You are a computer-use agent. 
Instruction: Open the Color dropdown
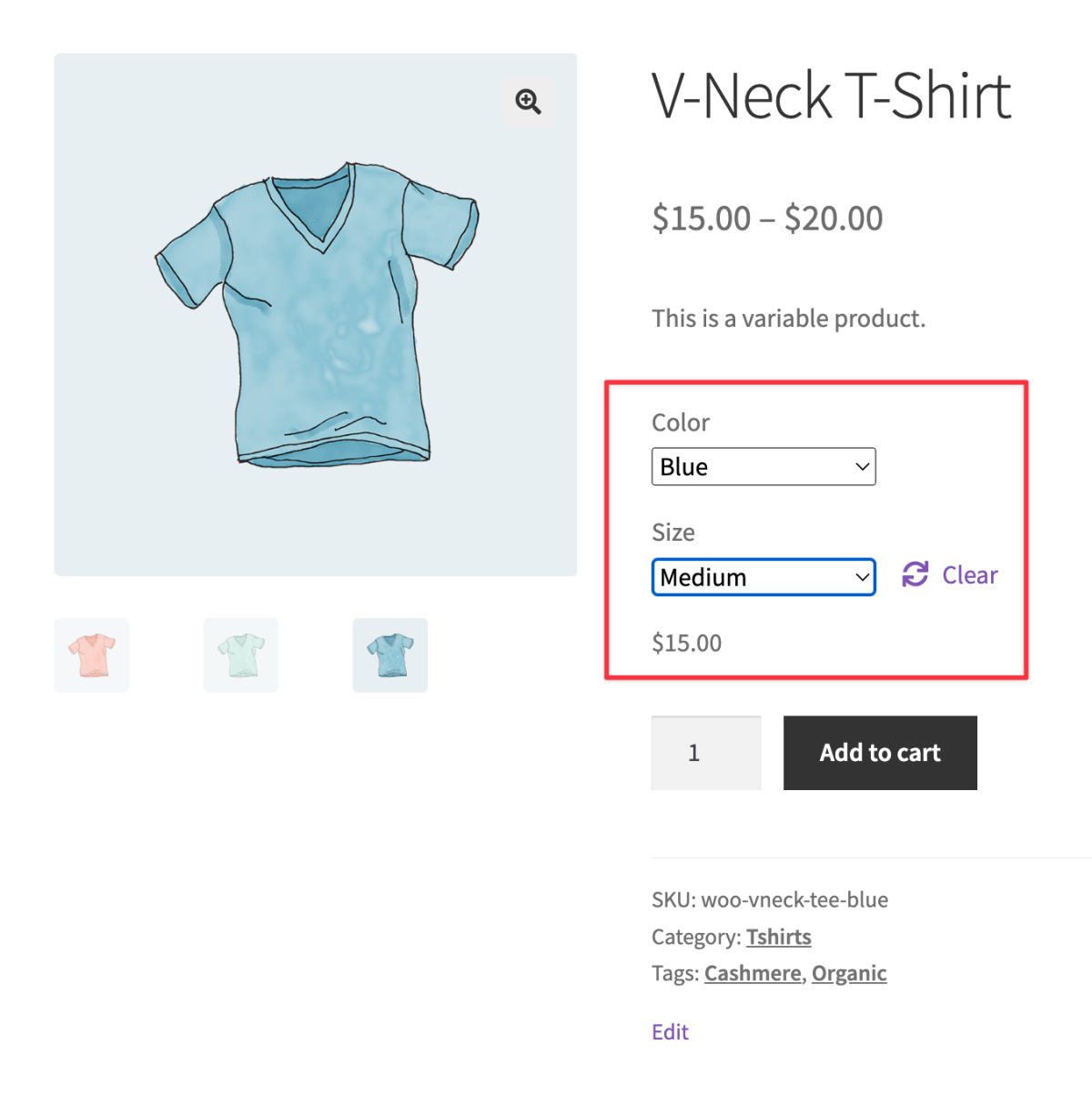tap(763, 466)
